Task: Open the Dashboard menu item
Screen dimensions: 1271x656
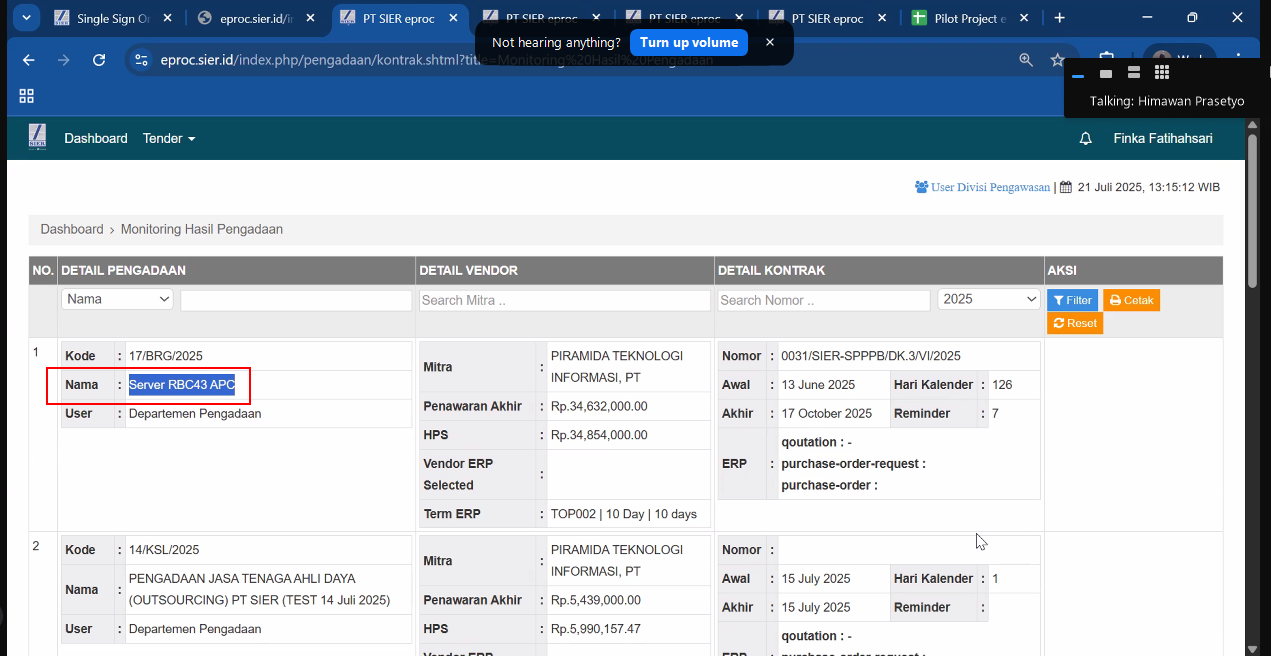Action: (x=96, y=139)
